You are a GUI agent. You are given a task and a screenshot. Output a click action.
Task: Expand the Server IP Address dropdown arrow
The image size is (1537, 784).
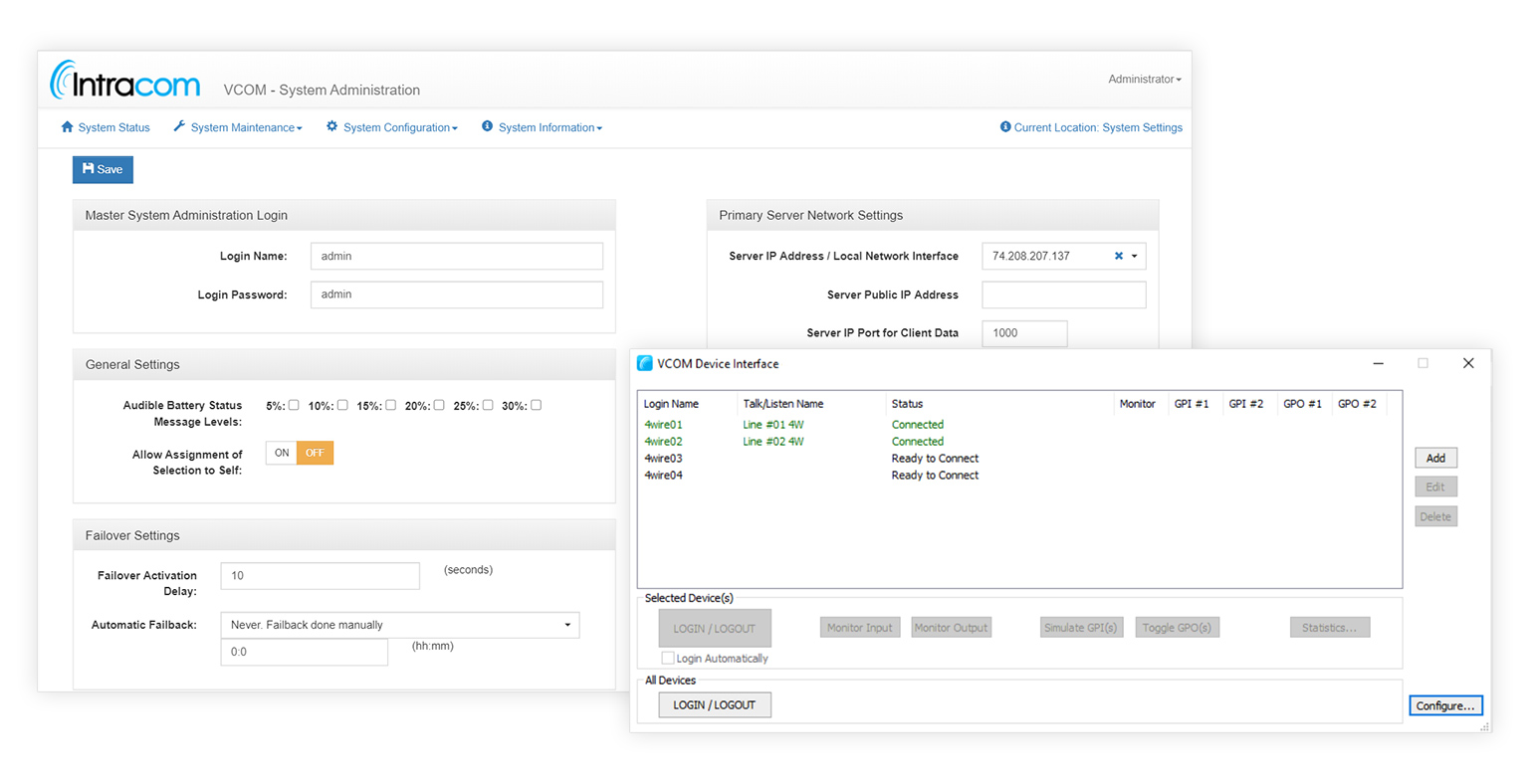coord(1134,256)
